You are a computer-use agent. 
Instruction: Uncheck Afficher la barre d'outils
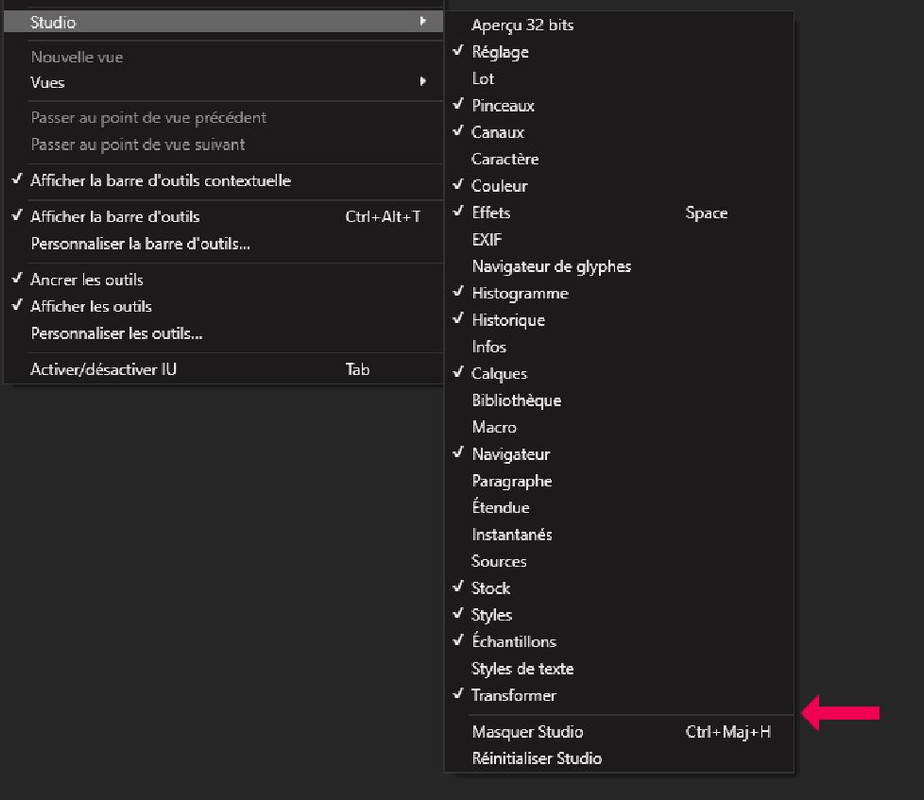pos(223,217)
